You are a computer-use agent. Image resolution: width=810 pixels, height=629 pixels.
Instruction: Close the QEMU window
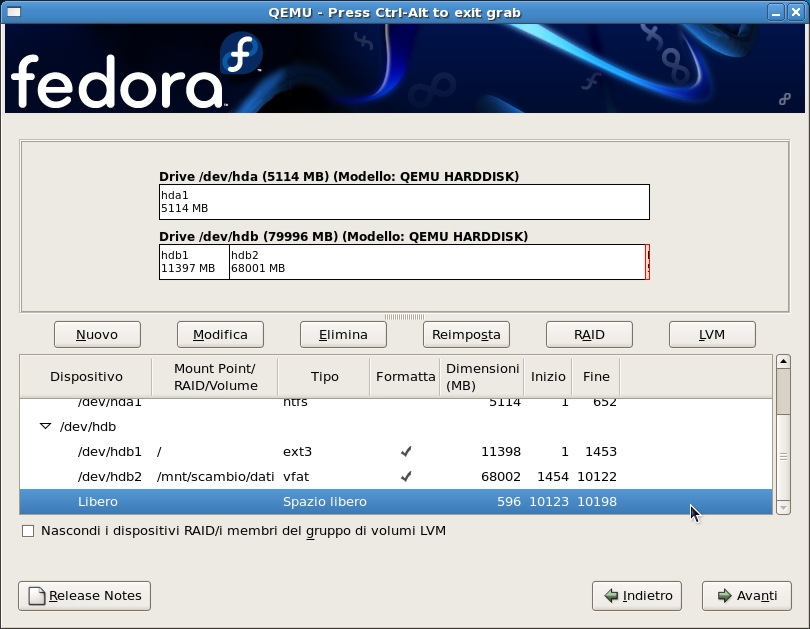tap(796, 12)
